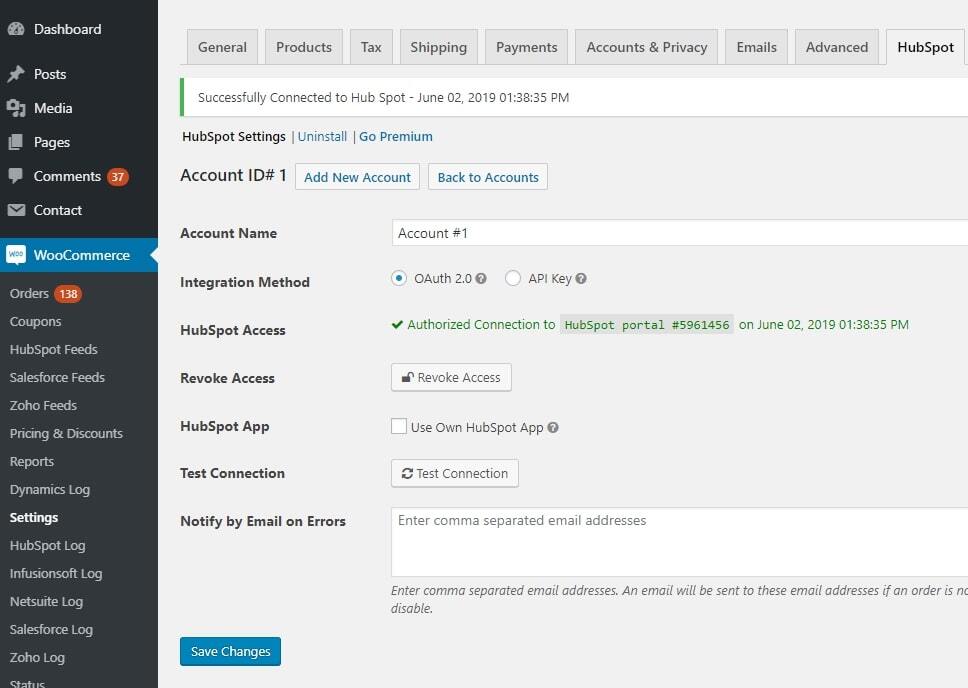968x688 pixels.
Task: Click the Add New Account button
Action: pos(357,177)
